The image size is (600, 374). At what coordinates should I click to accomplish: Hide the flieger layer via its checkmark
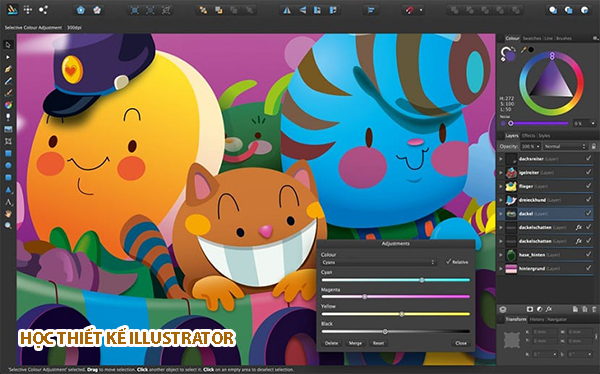[588, 186]
